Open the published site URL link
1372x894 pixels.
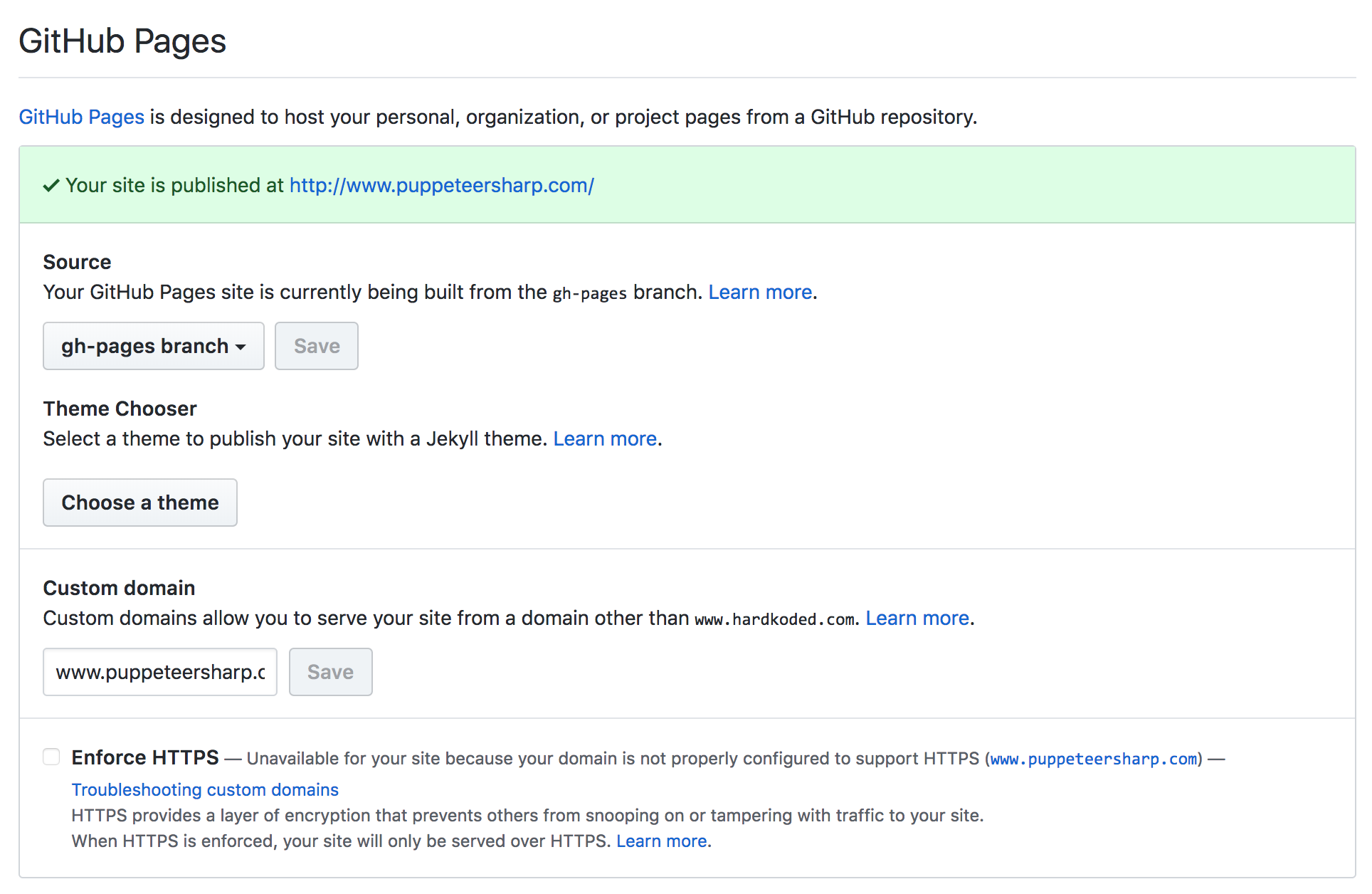[441, 185]
